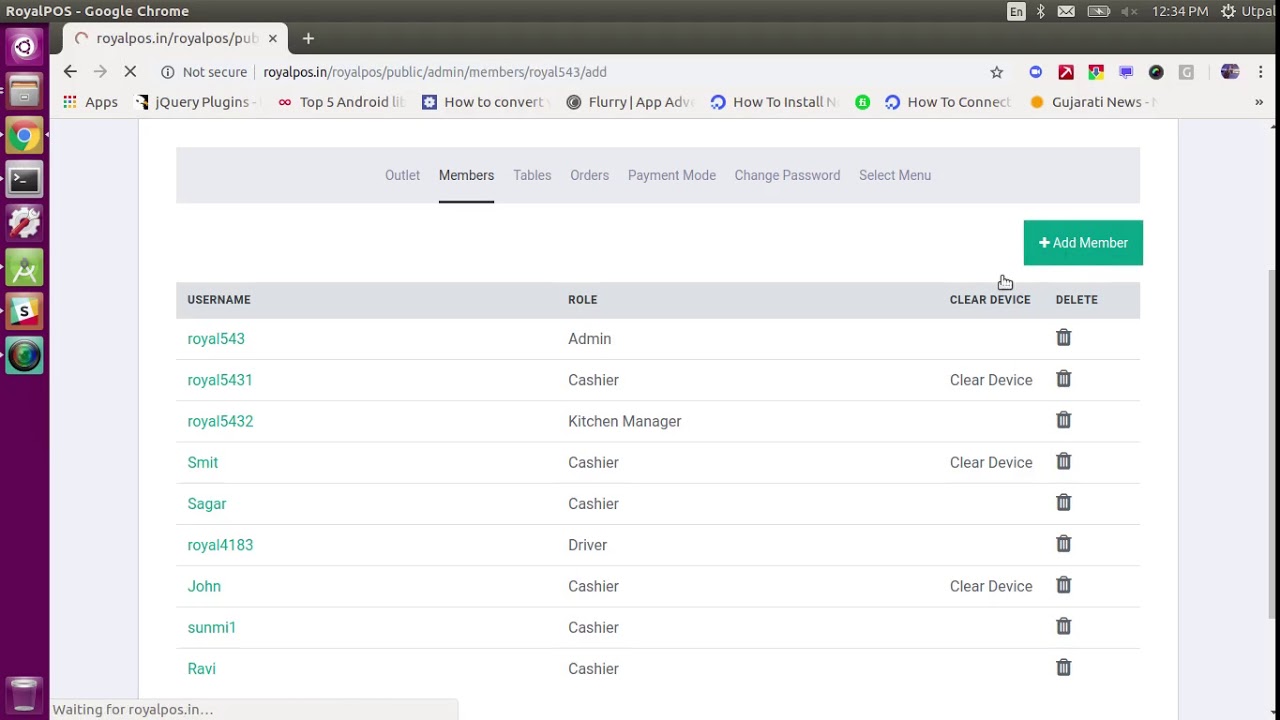
Task: Show more bookmarks with chevron
Action: [1259, 102]
